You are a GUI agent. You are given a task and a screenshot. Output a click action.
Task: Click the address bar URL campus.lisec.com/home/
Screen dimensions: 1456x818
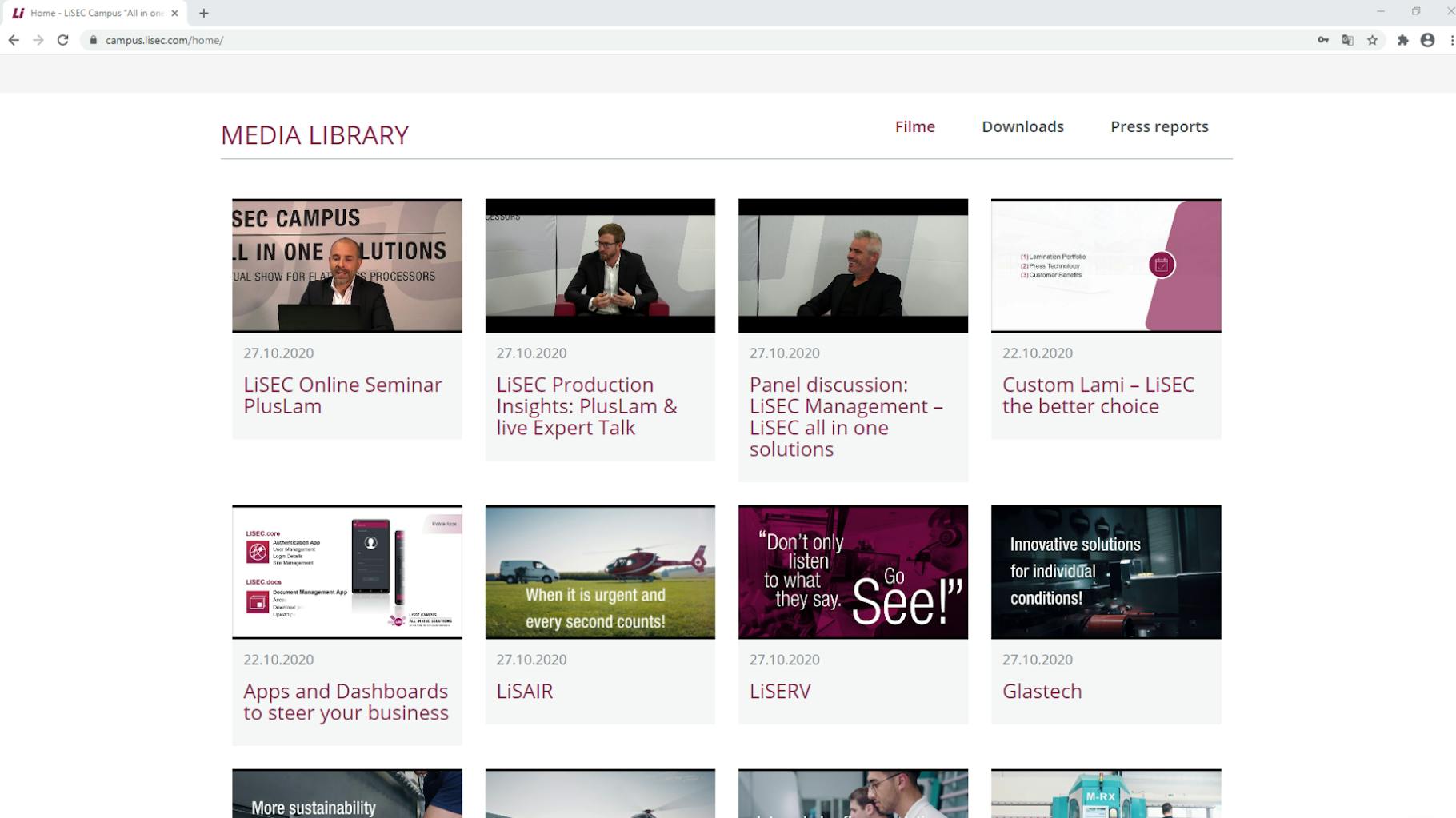164,40
